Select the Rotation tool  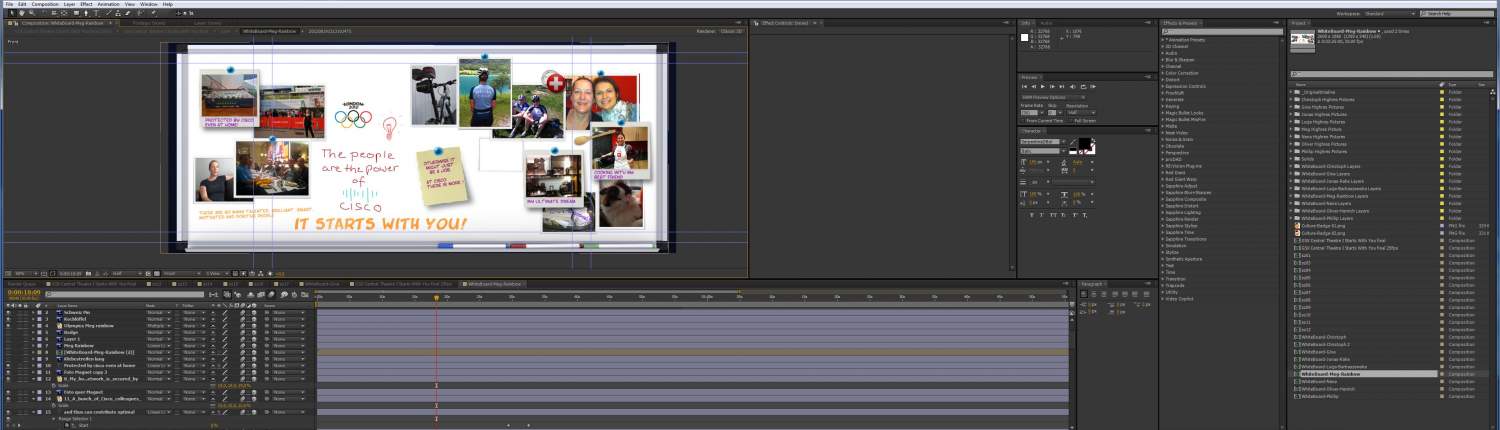(43, 13)
